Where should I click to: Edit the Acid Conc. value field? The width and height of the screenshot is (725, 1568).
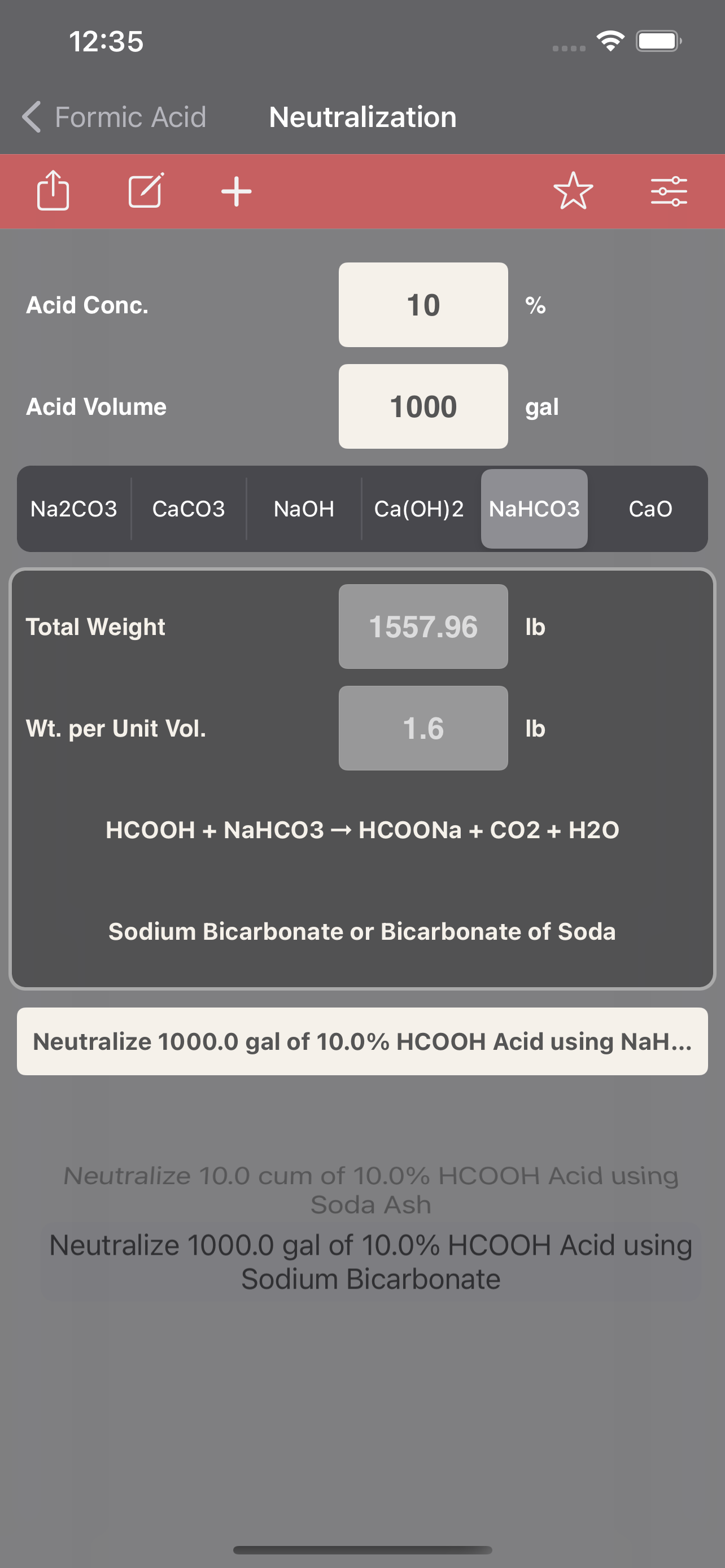(x=423, y=305)
